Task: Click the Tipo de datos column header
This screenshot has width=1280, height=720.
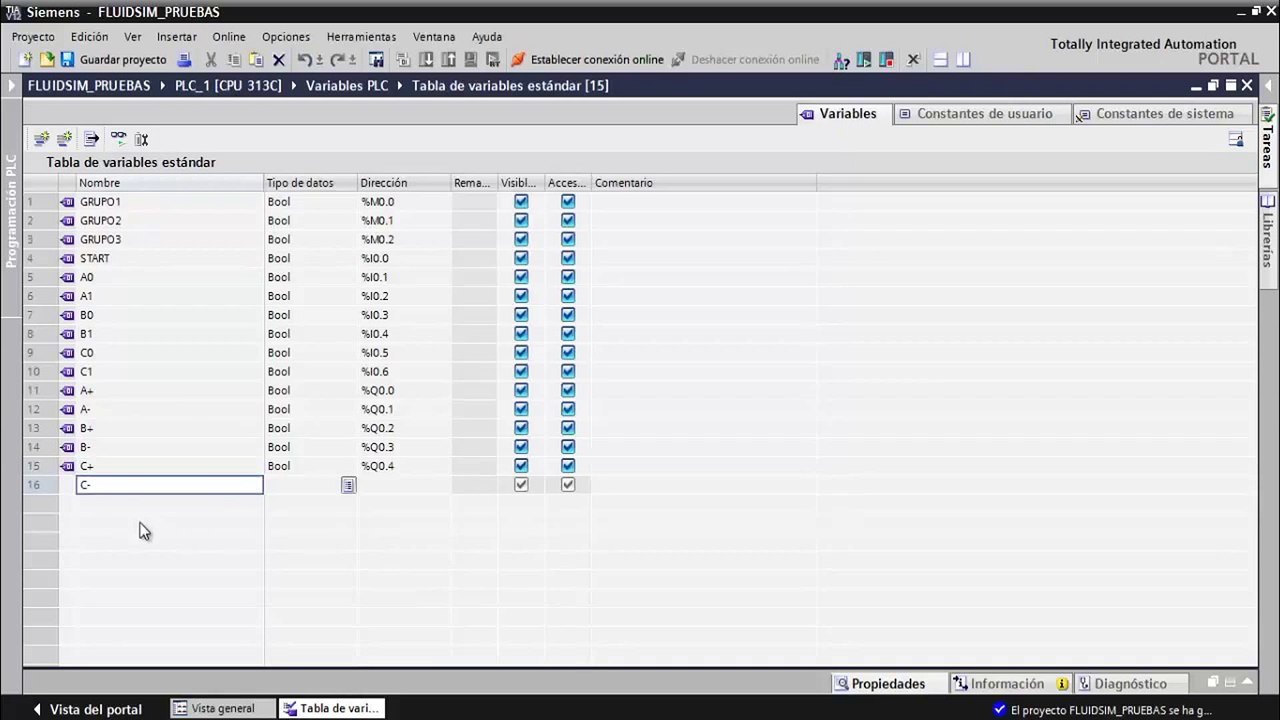Action: click(310, 183)
